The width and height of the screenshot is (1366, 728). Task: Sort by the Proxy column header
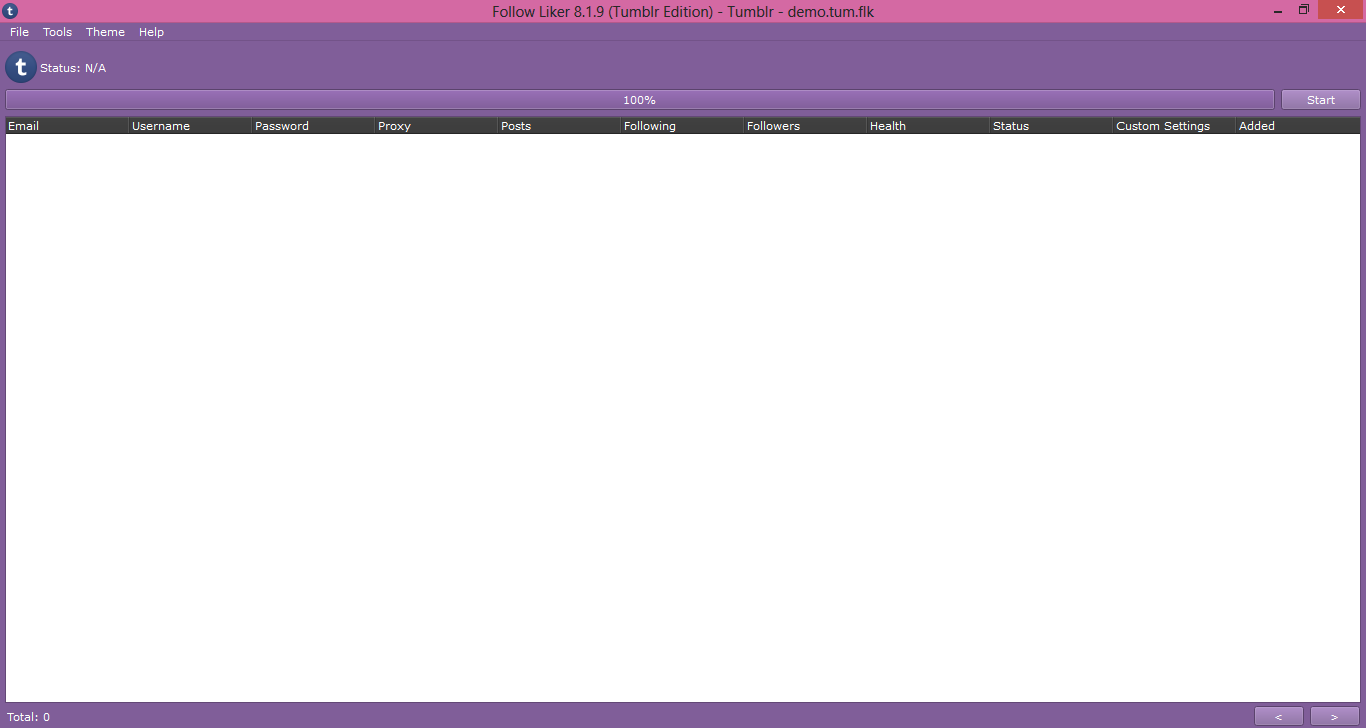[436, 126]
